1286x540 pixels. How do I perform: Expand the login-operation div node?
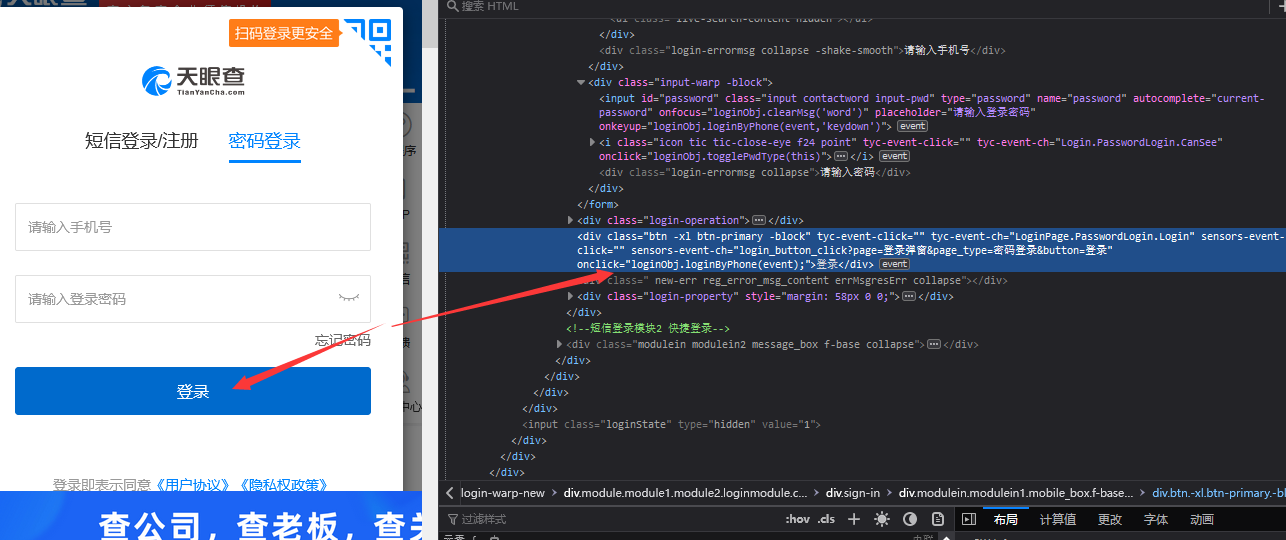point(570,220)
